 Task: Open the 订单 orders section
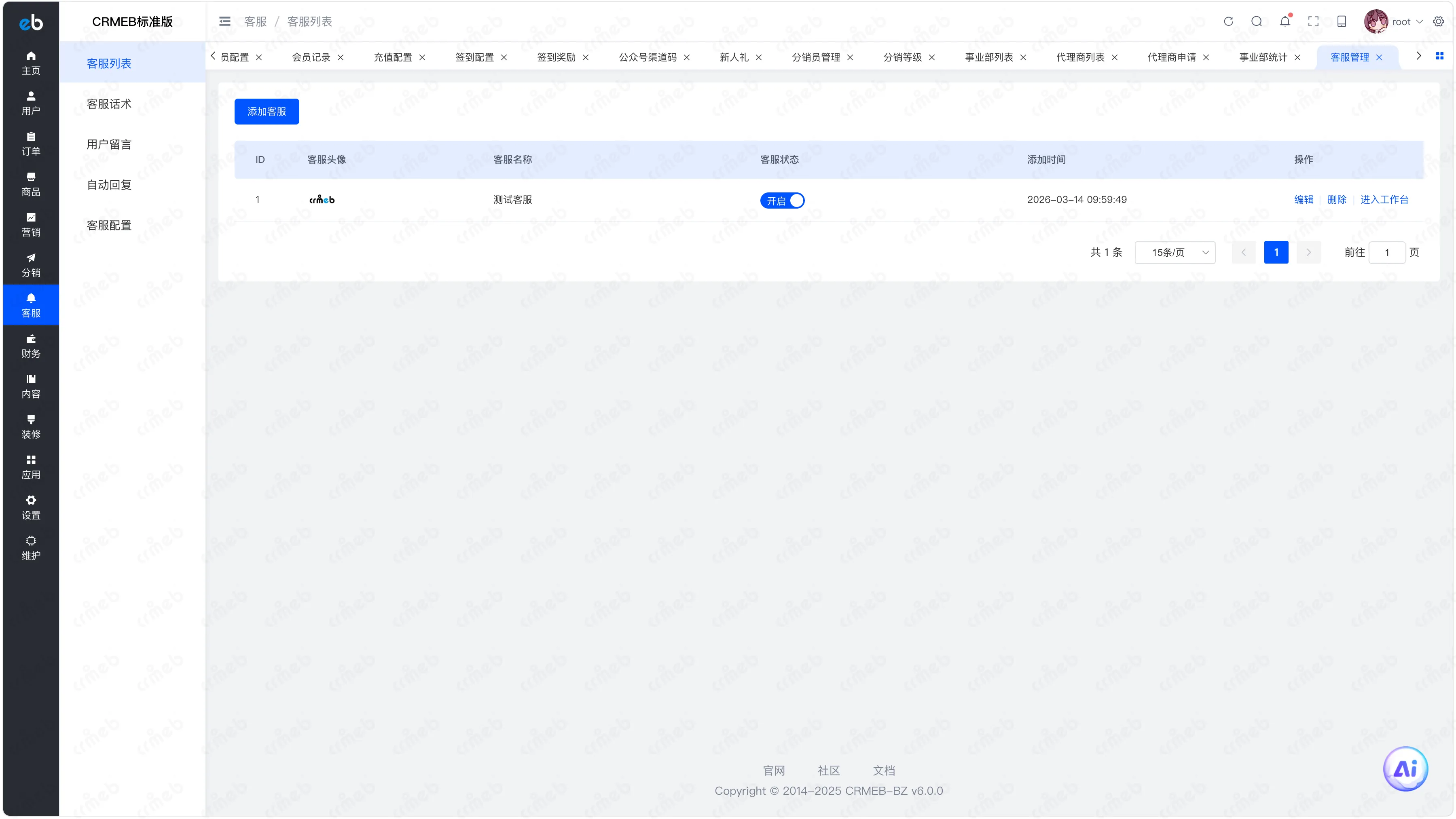click(x=31, y=144)
